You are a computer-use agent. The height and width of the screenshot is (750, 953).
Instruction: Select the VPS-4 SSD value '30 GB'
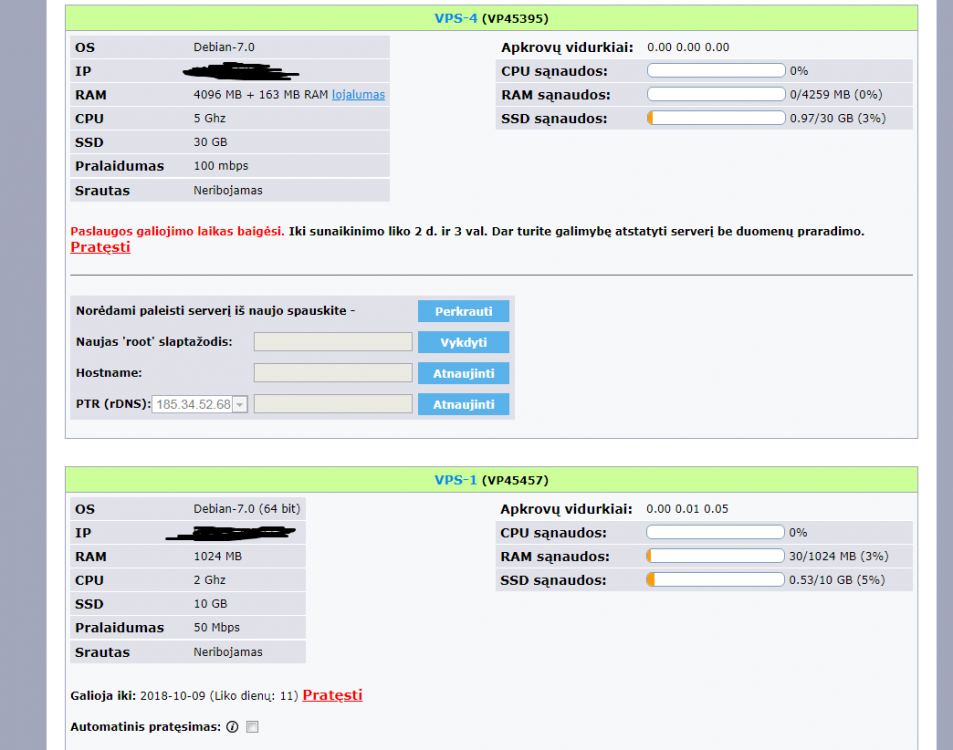tap(210, 142)
